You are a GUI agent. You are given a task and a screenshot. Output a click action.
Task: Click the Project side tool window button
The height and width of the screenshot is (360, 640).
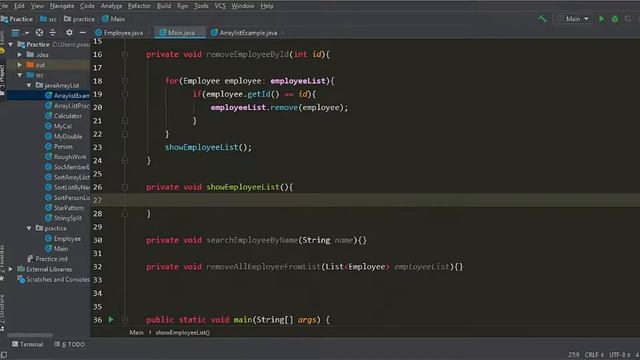pos(2,79)
